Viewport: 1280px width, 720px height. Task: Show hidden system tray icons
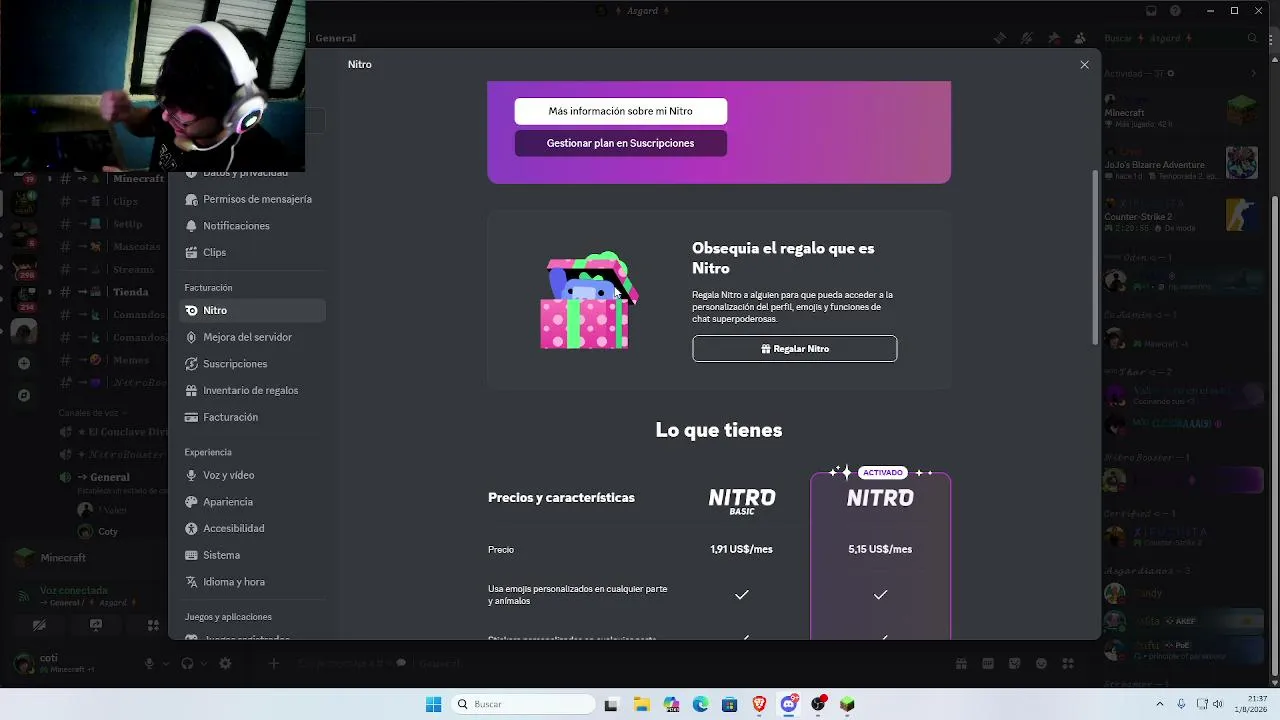[1160, 704]
